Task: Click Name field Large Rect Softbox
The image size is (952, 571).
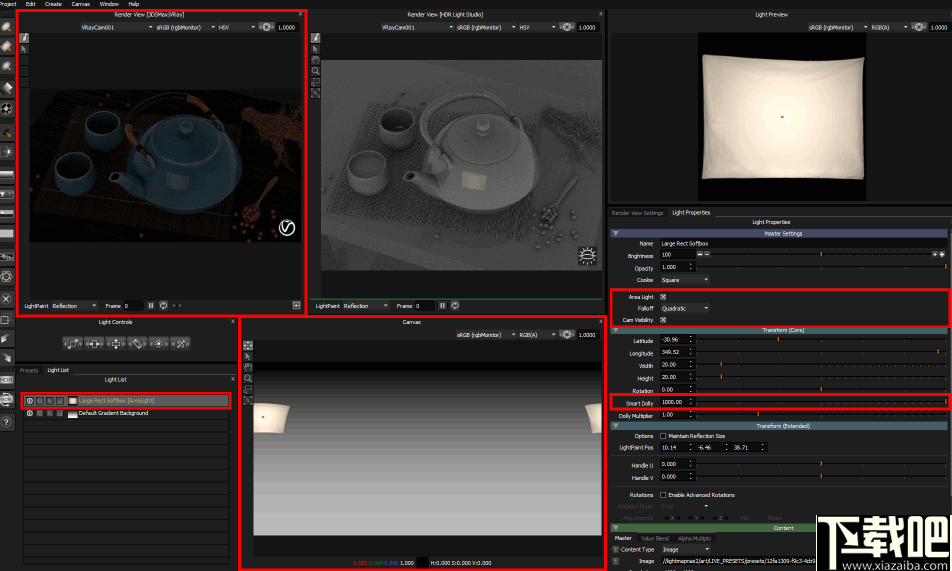Action: (803, 244)
